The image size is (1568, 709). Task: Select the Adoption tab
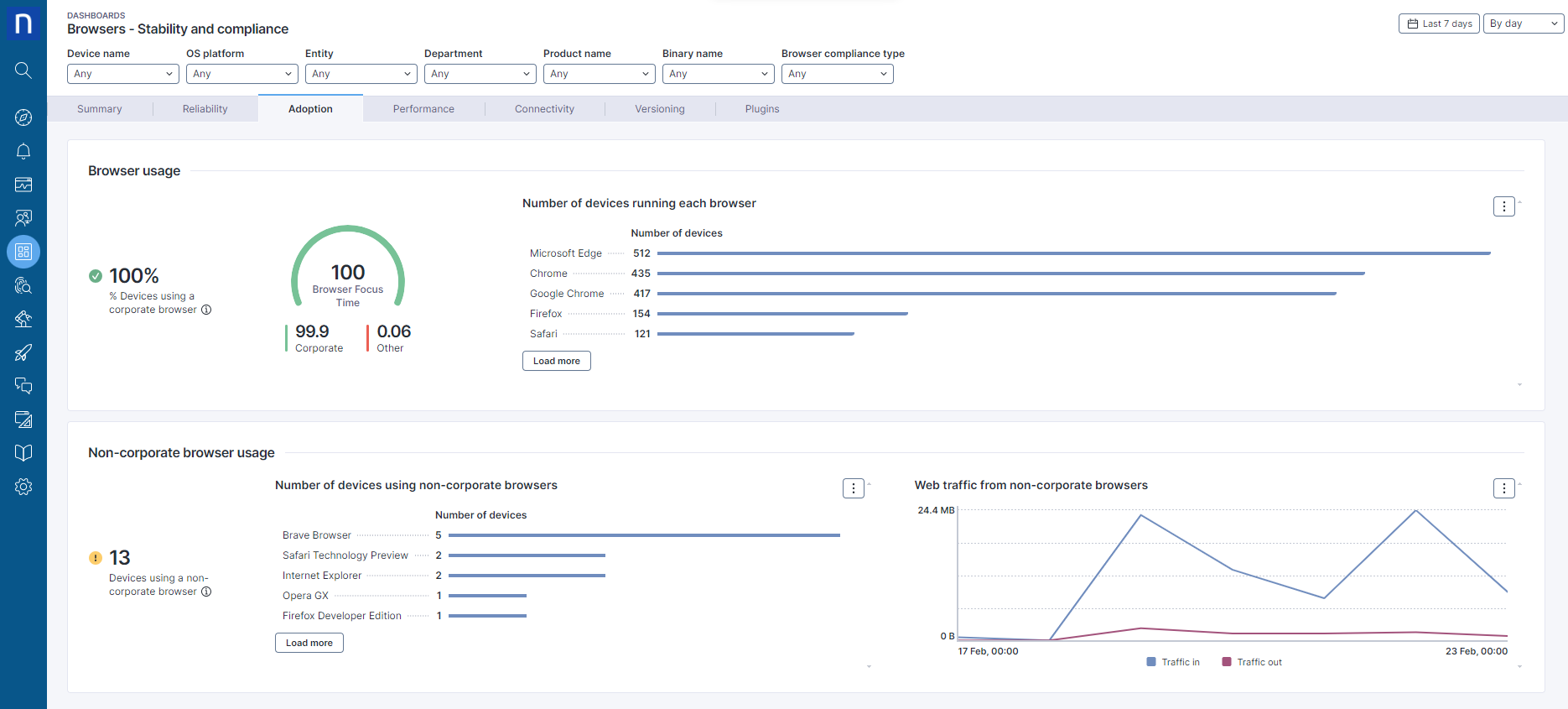point(310,109)
